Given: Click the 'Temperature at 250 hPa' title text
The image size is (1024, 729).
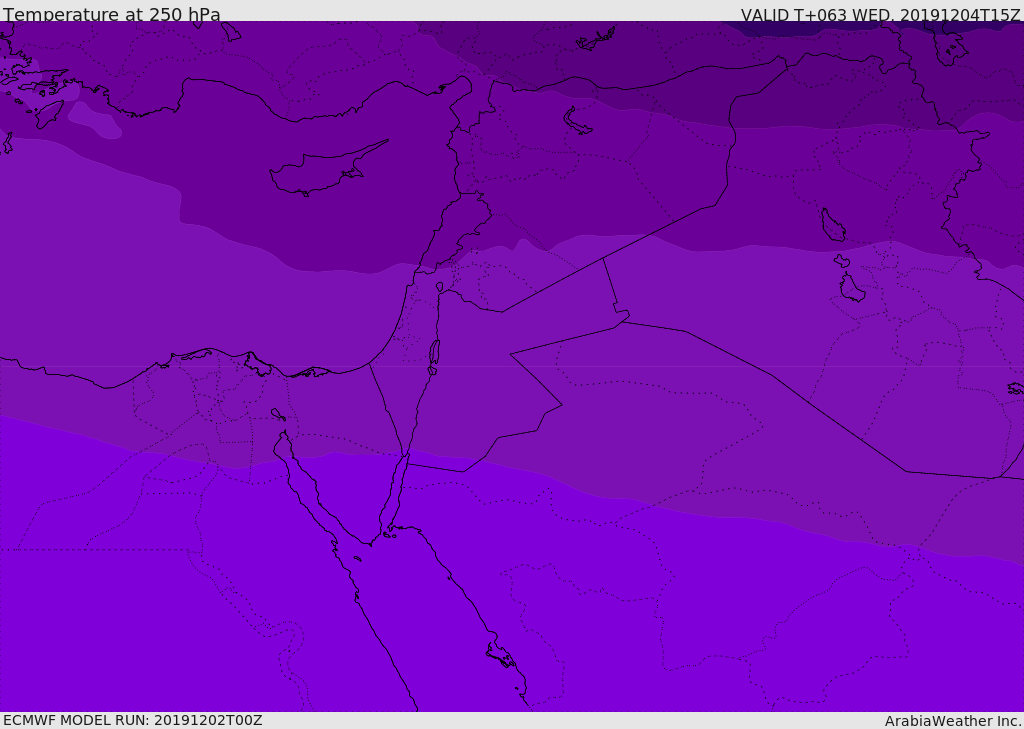Looking at the screenshot, I should pyautogui.click(x=112, y=14).
